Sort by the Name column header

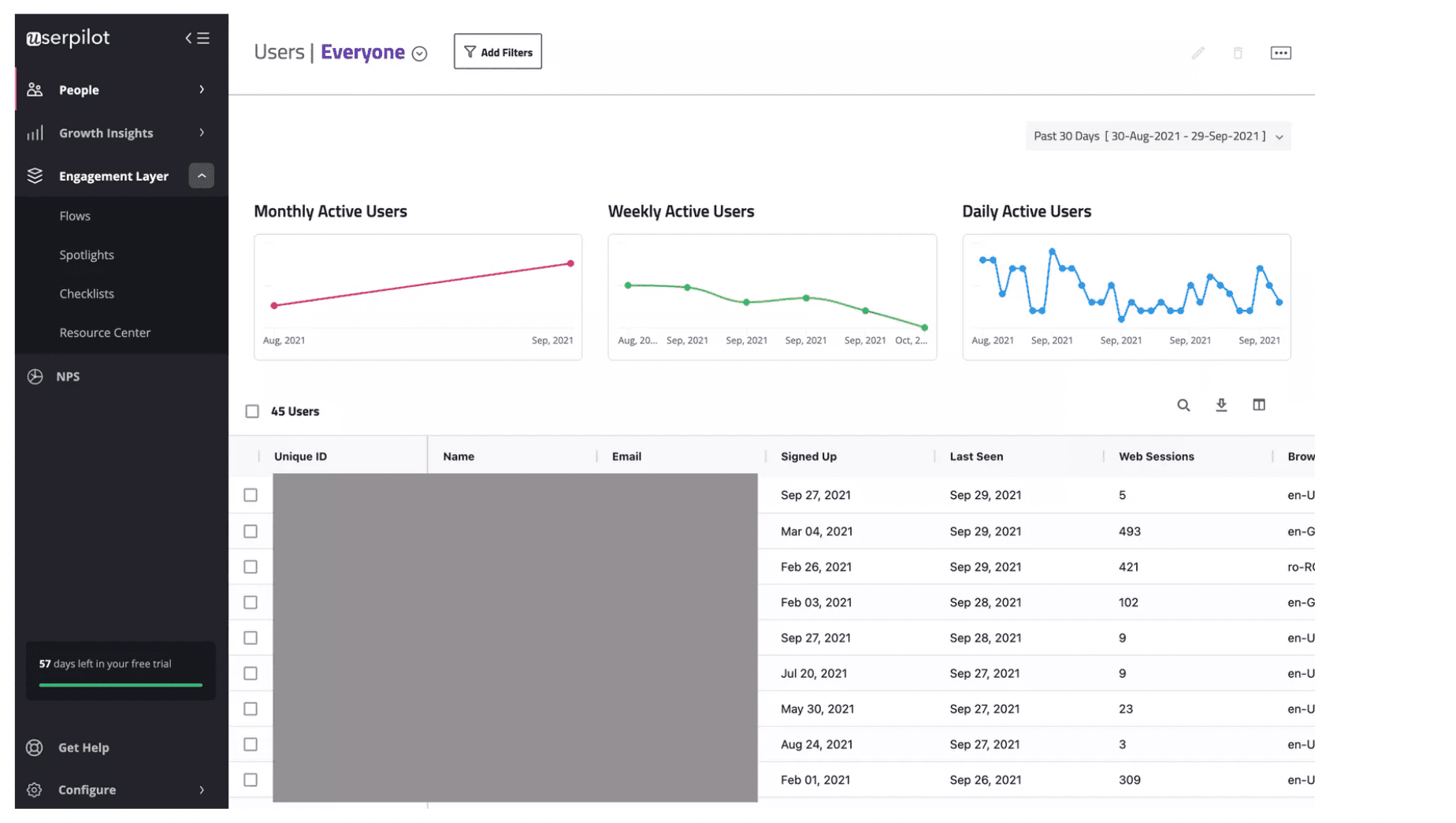pyautogui.click(x=459, y=457)
